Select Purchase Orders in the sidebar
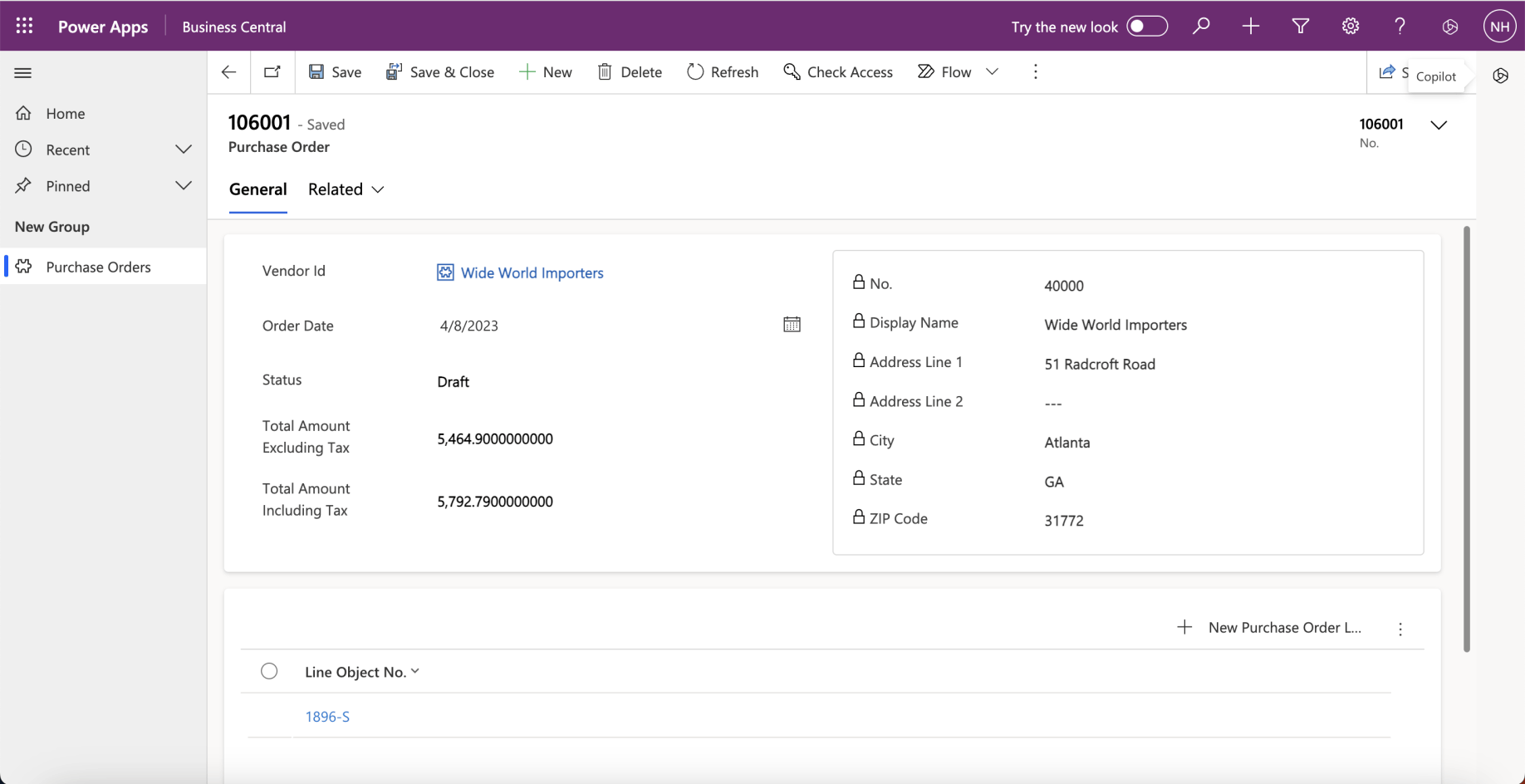Image resolution: width=1525 pixels, height=784 pixels. [x=98, y=267]
